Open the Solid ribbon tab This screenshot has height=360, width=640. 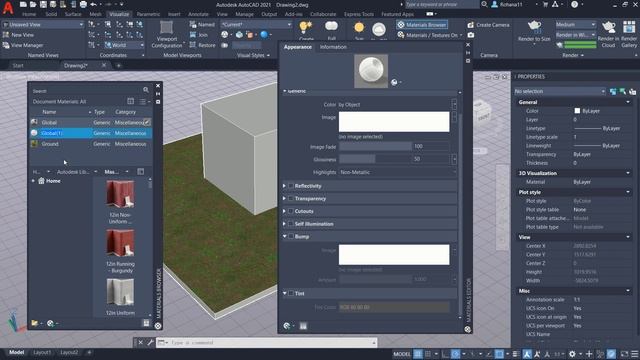(51, 14)
